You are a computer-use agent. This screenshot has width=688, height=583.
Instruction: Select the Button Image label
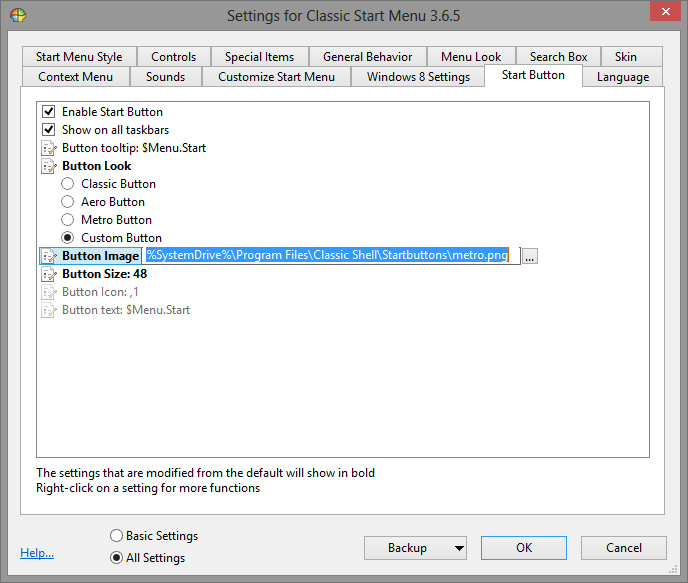tap(100, 256)
